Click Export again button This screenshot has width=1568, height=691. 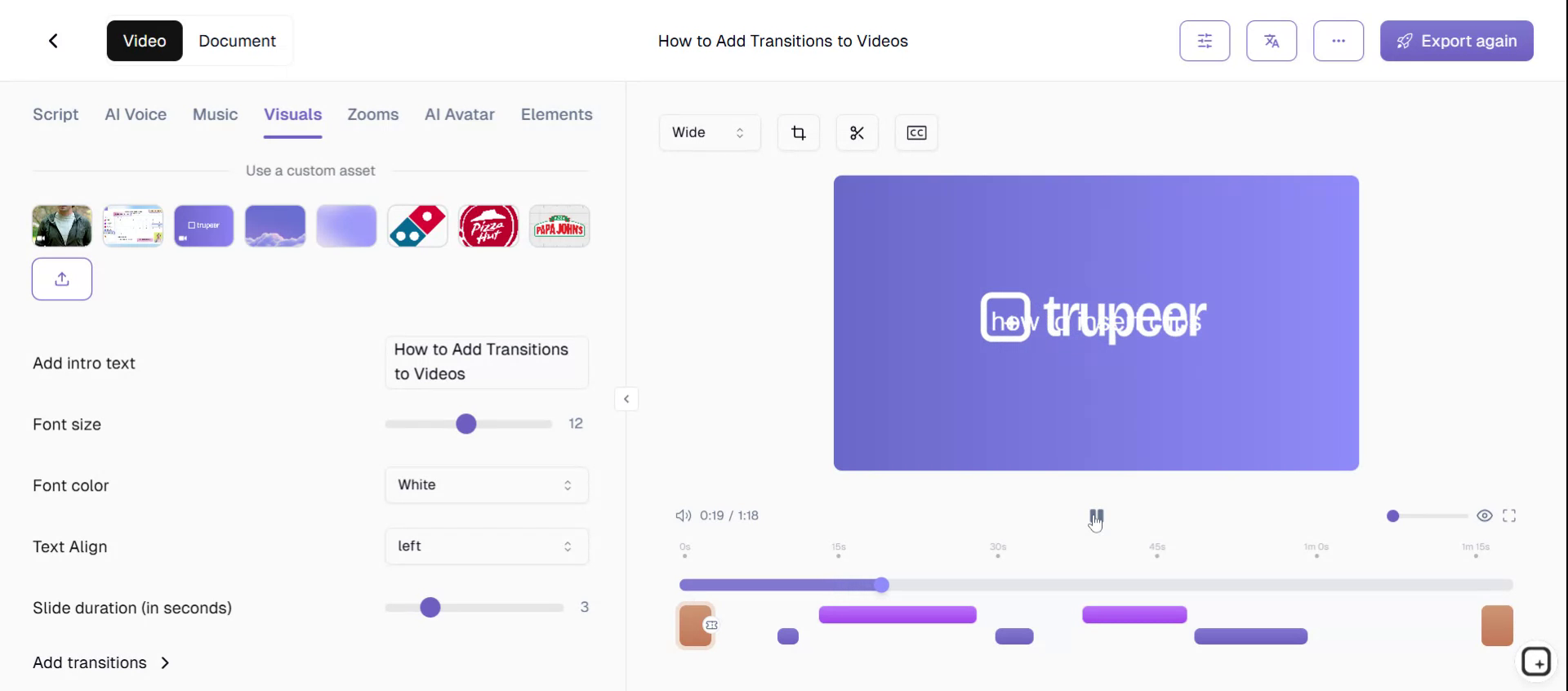click(1457, 41)
